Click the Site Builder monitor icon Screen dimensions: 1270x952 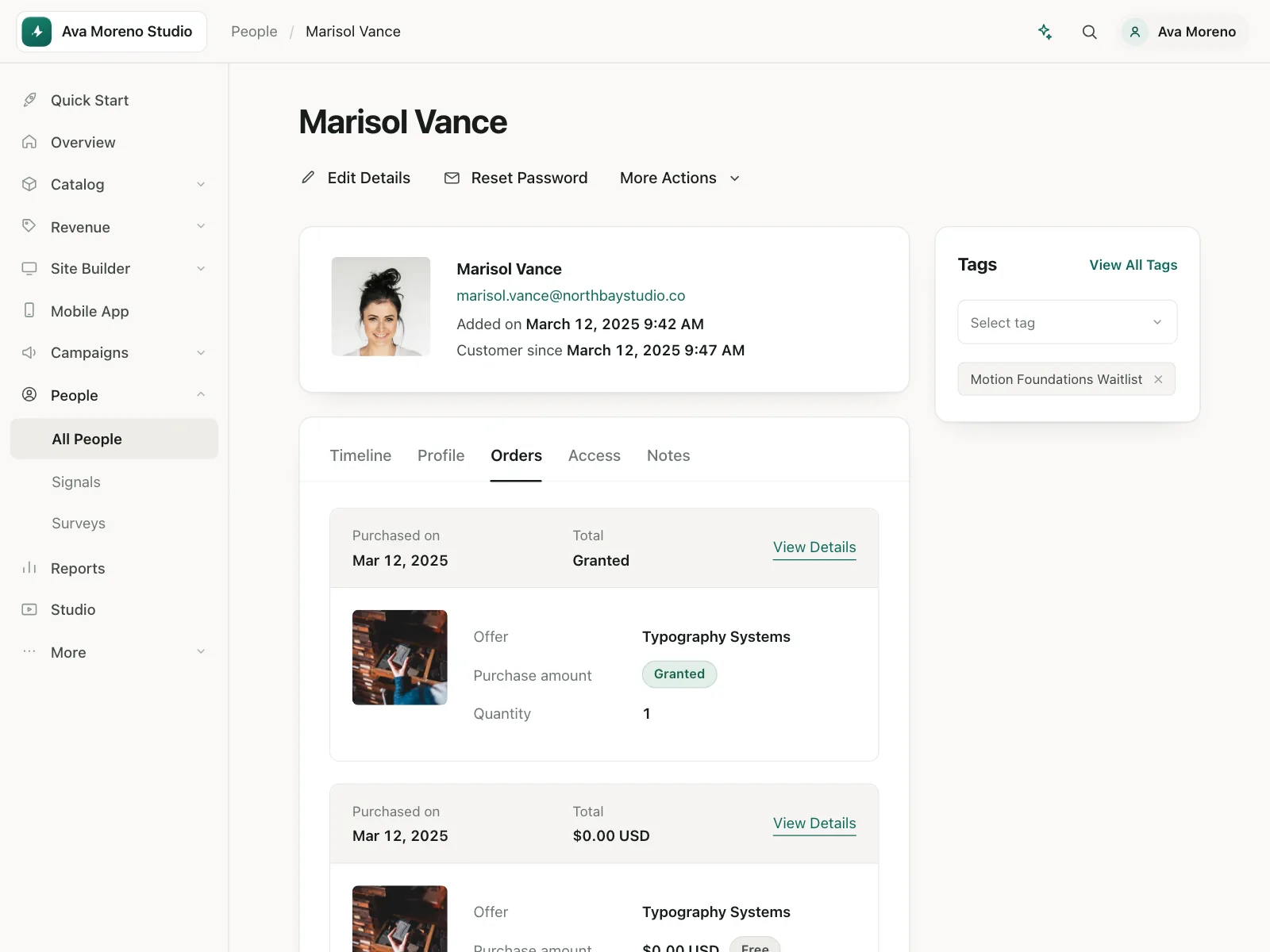click(29, 268)
